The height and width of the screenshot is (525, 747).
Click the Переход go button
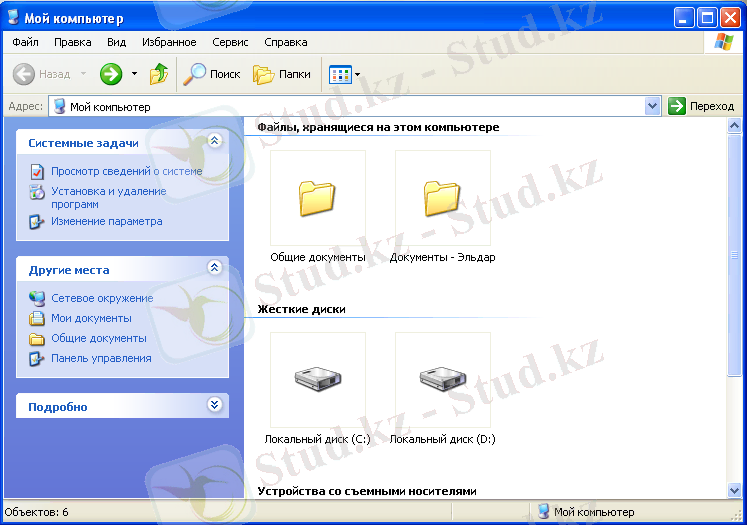point(701,106)
